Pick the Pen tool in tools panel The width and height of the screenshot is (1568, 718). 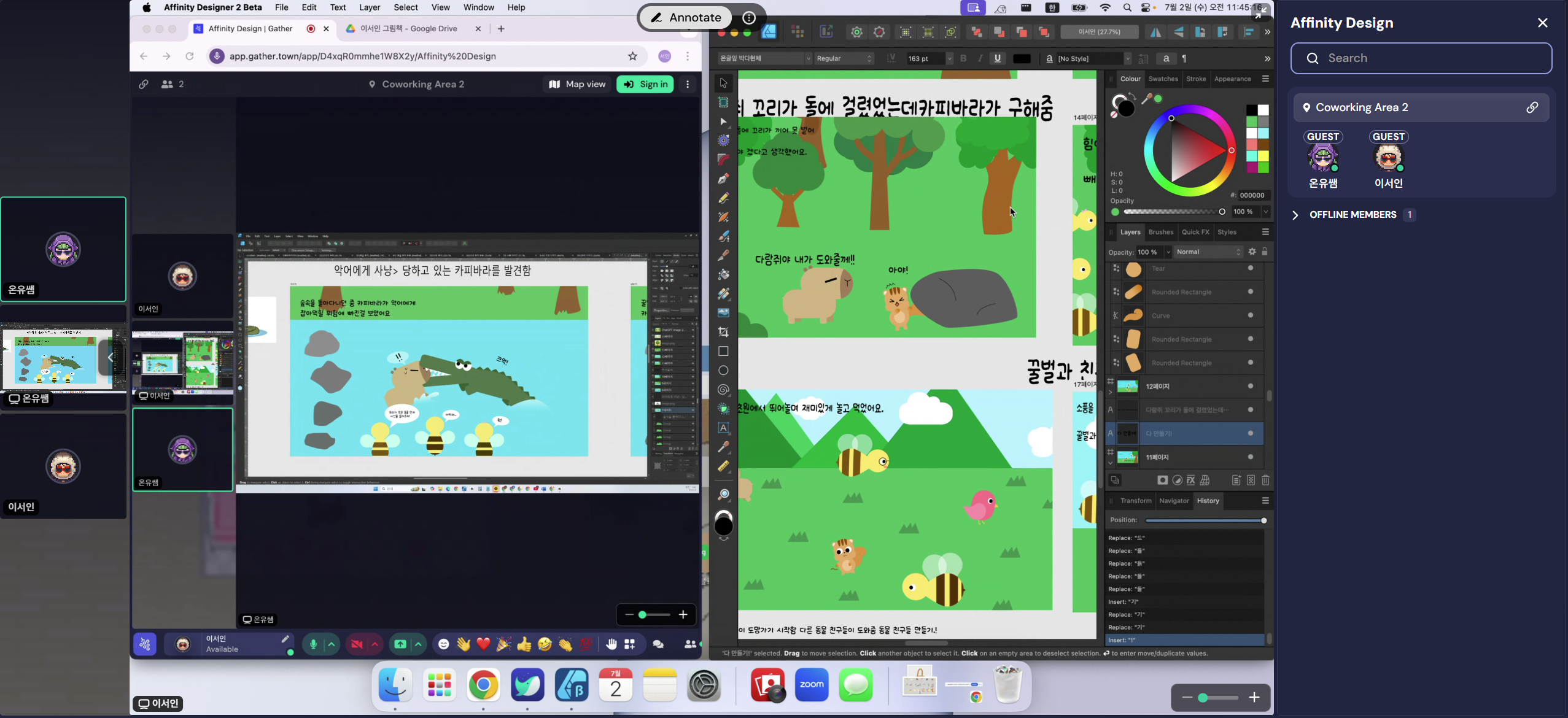[723, 179]
